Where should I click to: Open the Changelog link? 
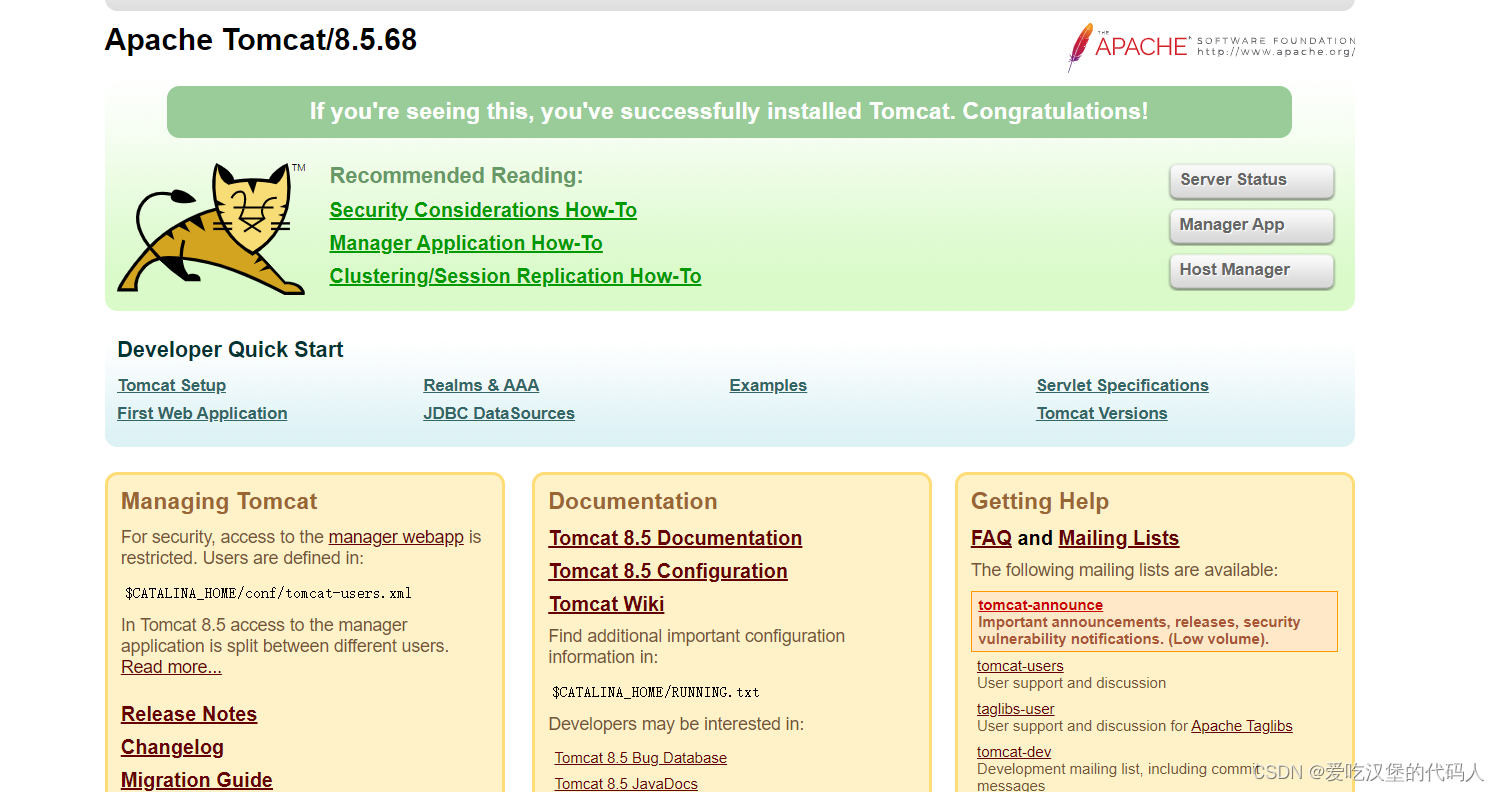pyautogui.click(x=172, y=747)
